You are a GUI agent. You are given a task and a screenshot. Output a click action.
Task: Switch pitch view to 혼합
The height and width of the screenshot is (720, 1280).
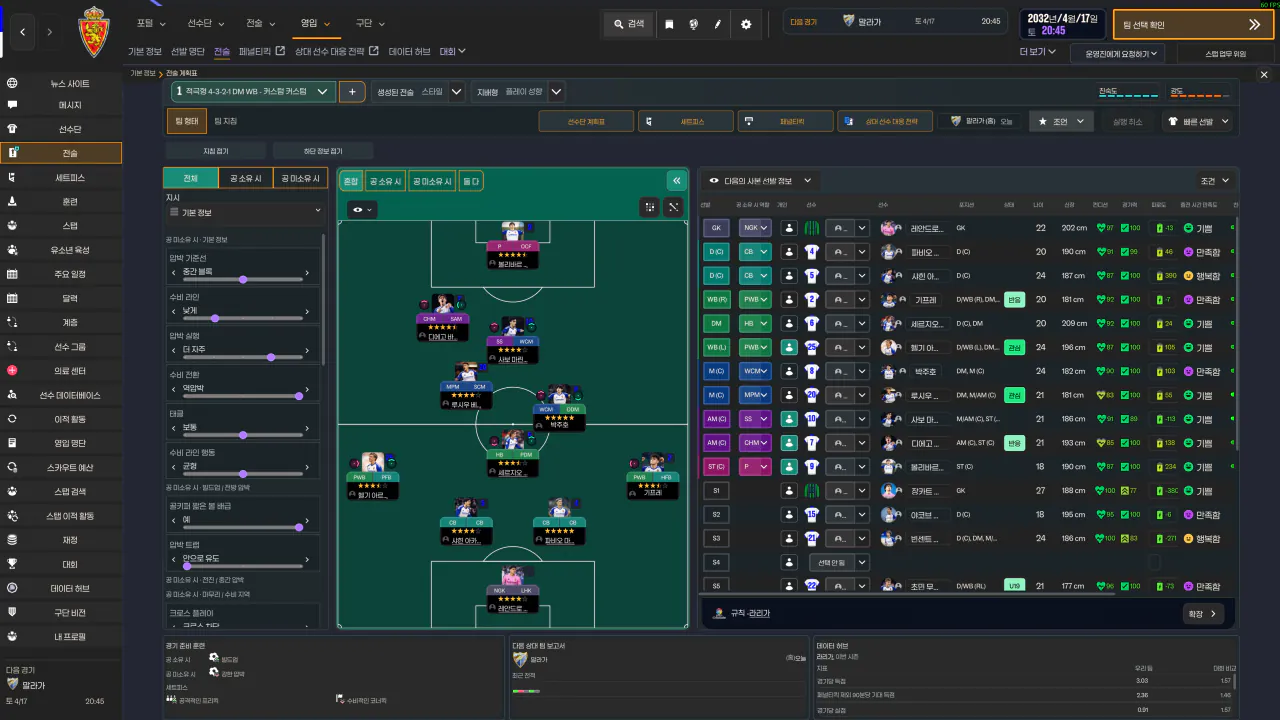(x=351, y=181)
